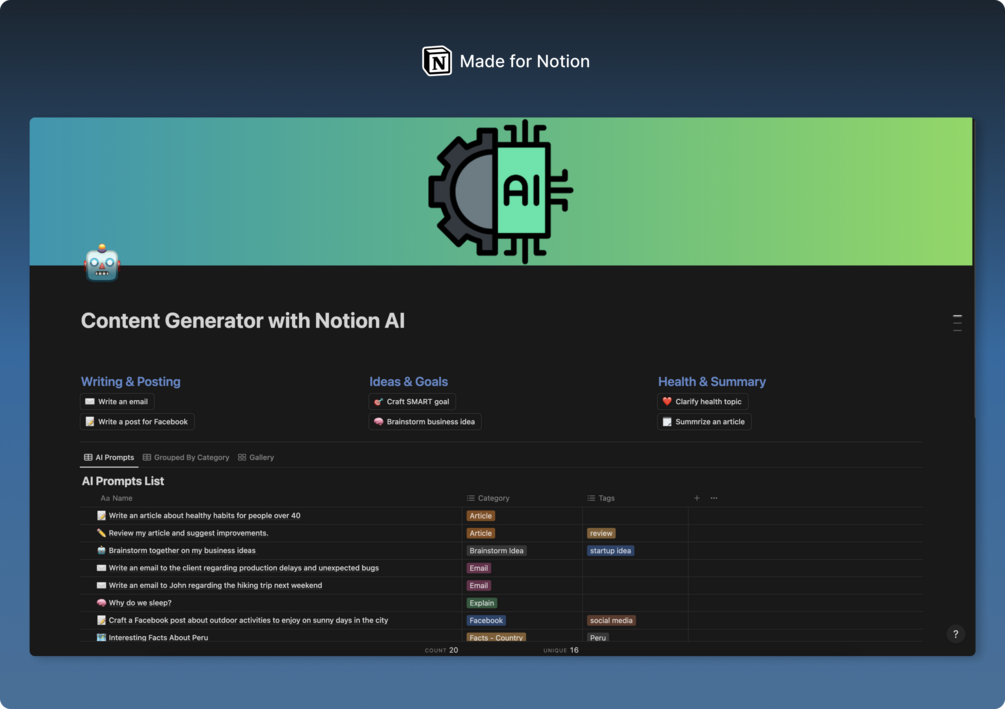Click the envelope icon on Write an email
Screen dimensions: 1005x709
pos(90,402)
